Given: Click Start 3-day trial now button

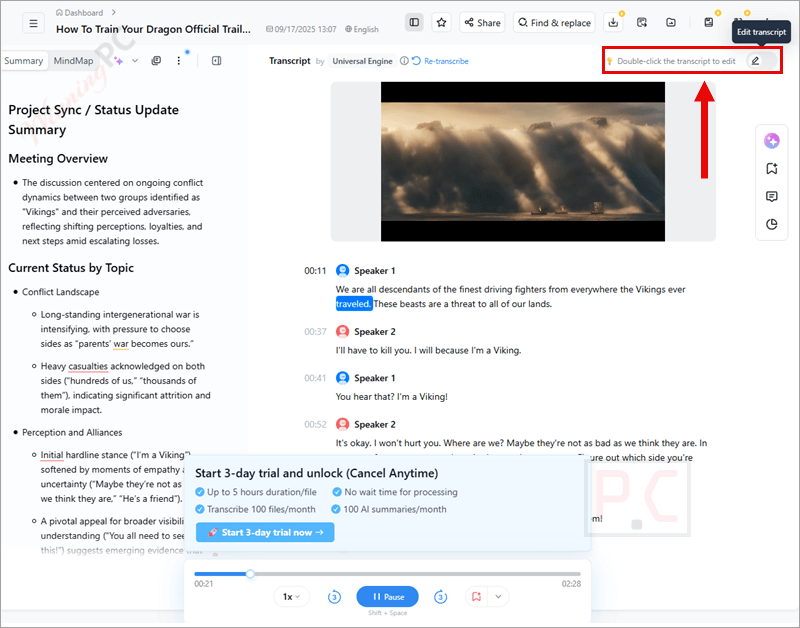Looking at the screenshot, I should 265,532.
